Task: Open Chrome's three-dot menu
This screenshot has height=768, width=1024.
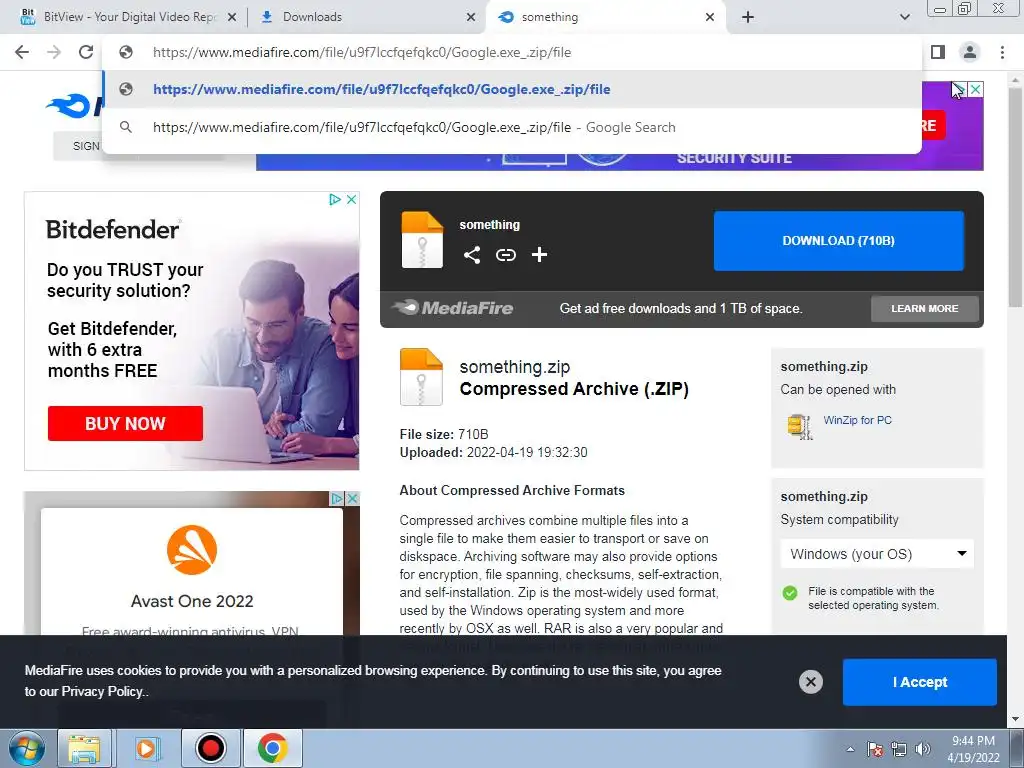Action: [x=1002, y=52]
